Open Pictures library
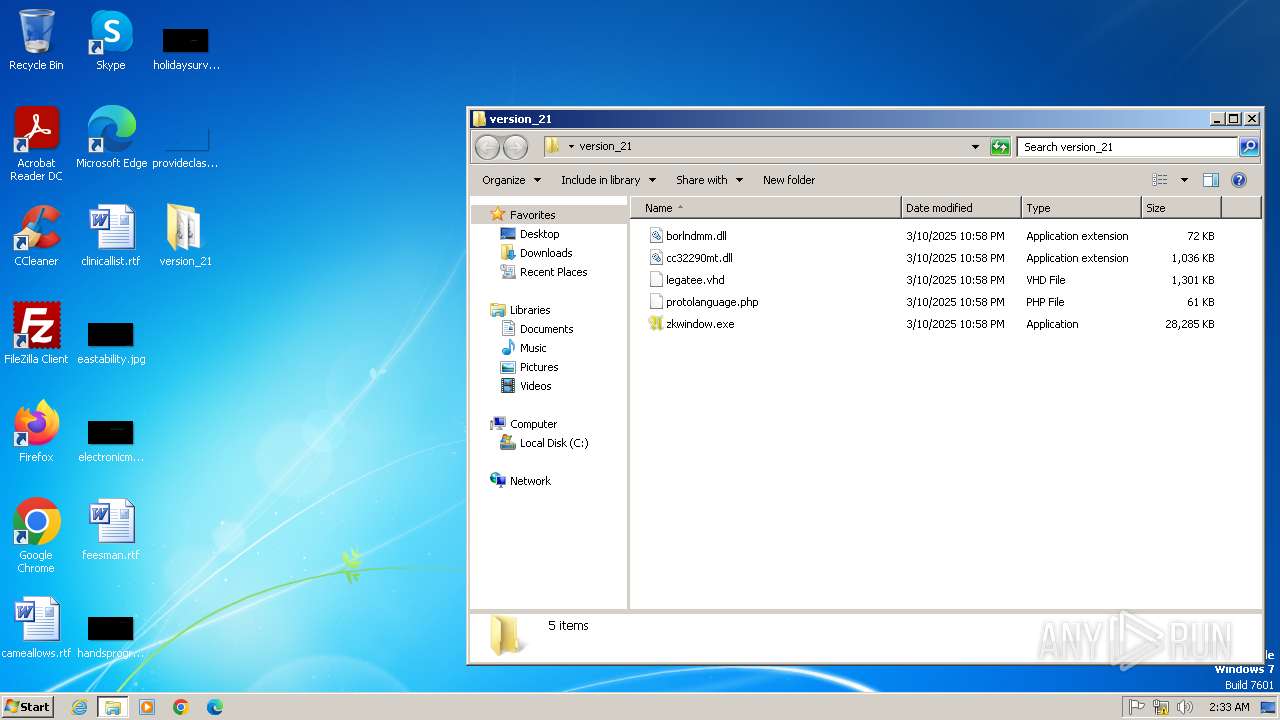The image size is (1280, 720). [539, 367]
